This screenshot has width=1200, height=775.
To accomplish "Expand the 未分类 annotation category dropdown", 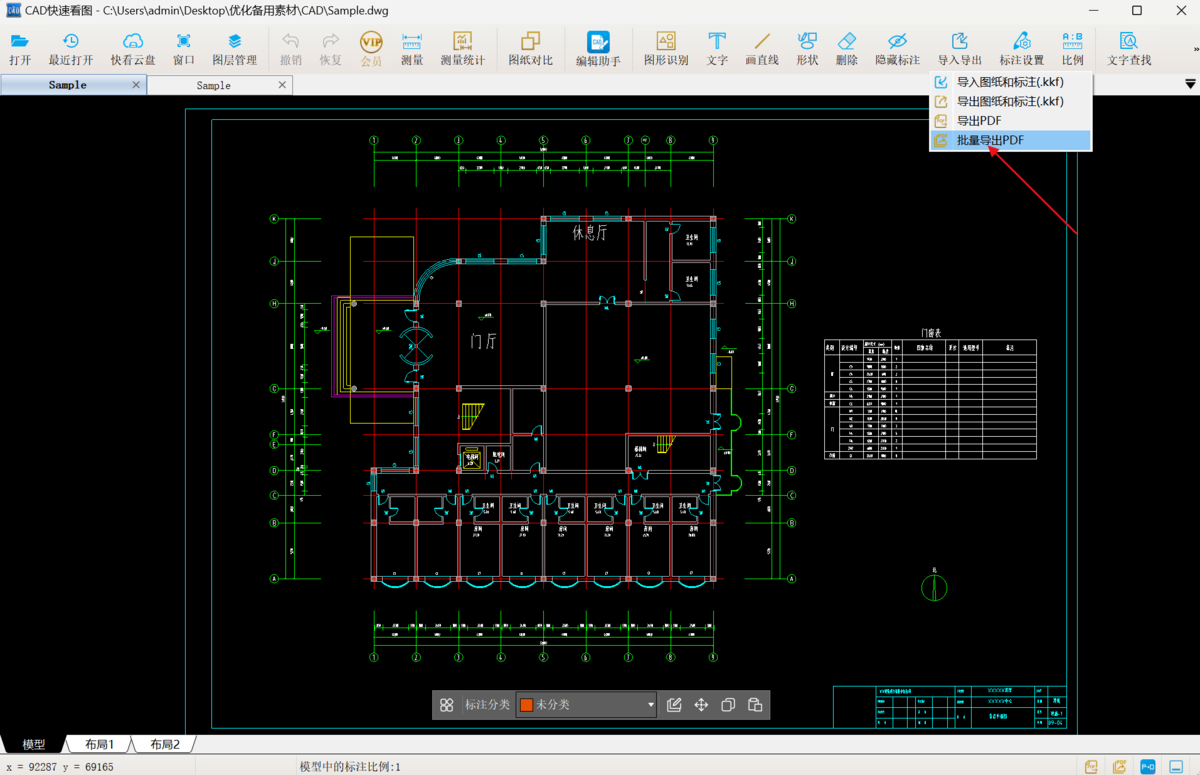I will click(650, 705).
